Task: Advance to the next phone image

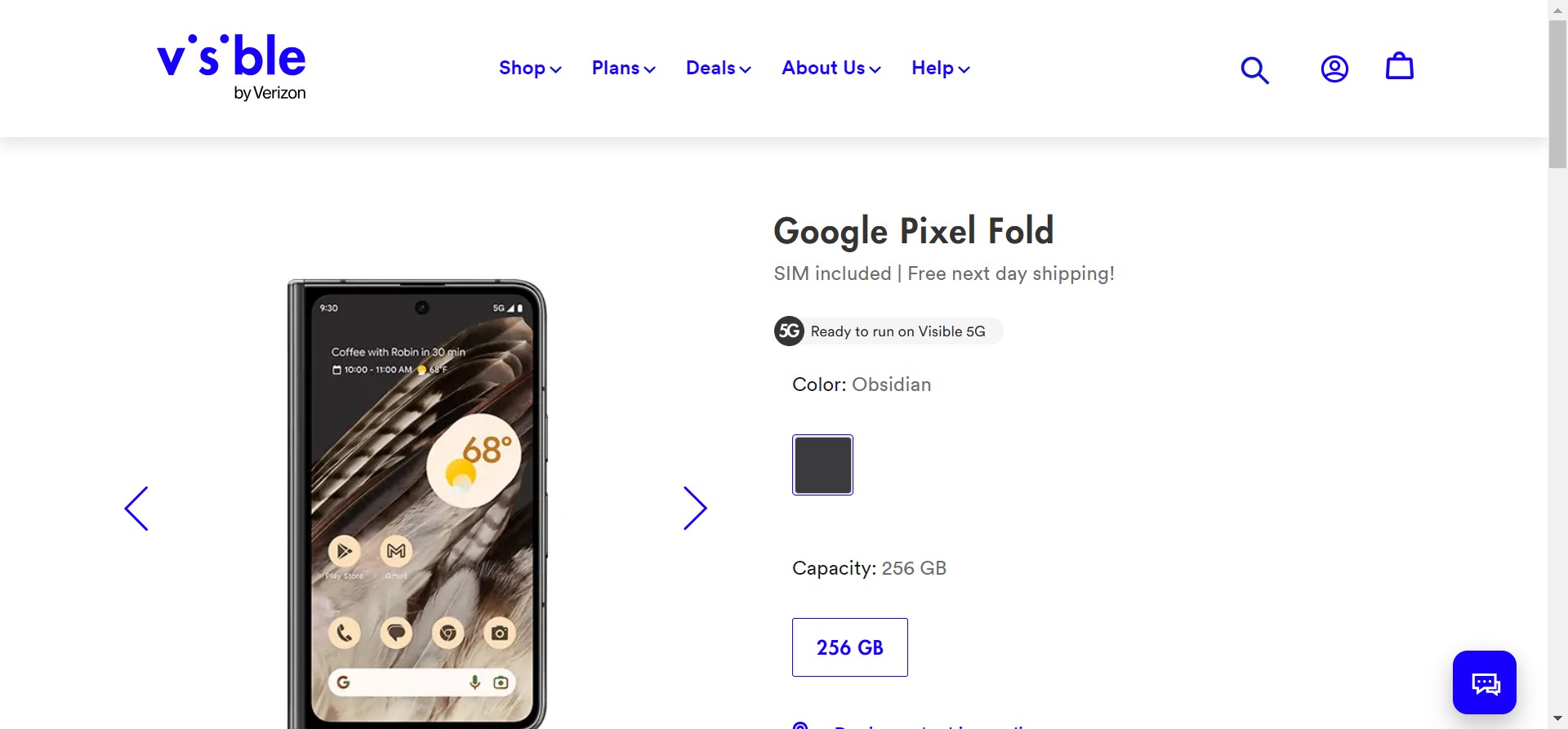Action: pyautogui.click(x=695, y=509)
